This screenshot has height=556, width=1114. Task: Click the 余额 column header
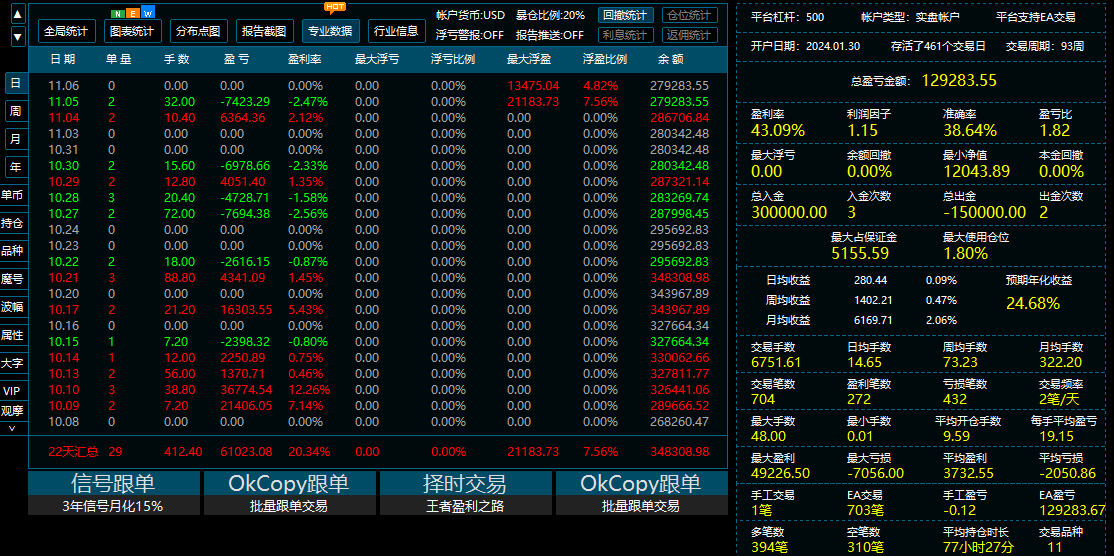(x=671, y=60)
